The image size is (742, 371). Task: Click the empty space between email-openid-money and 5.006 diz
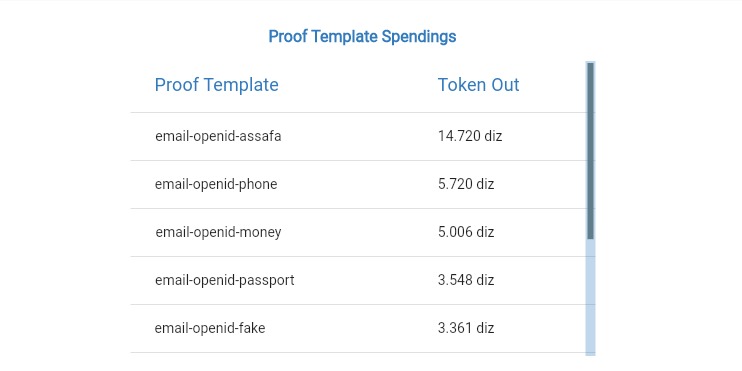(359, 232)
